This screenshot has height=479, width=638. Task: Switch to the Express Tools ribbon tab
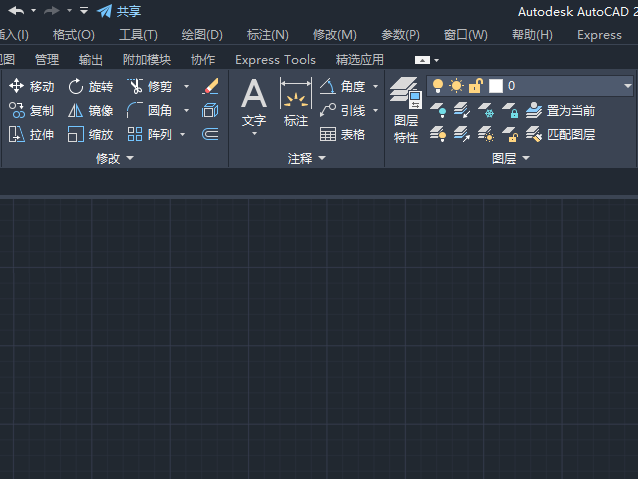[x=275, y=60]
